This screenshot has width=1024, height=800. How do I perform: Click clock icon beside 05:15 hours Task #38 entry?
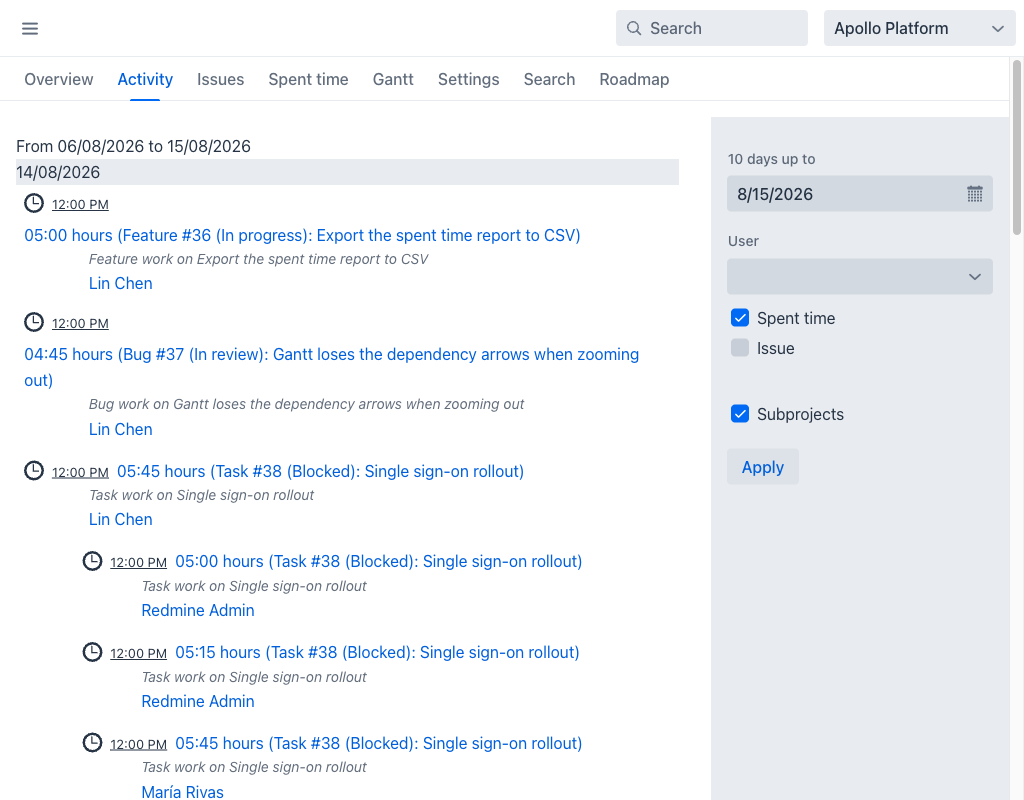pos(92,652)
